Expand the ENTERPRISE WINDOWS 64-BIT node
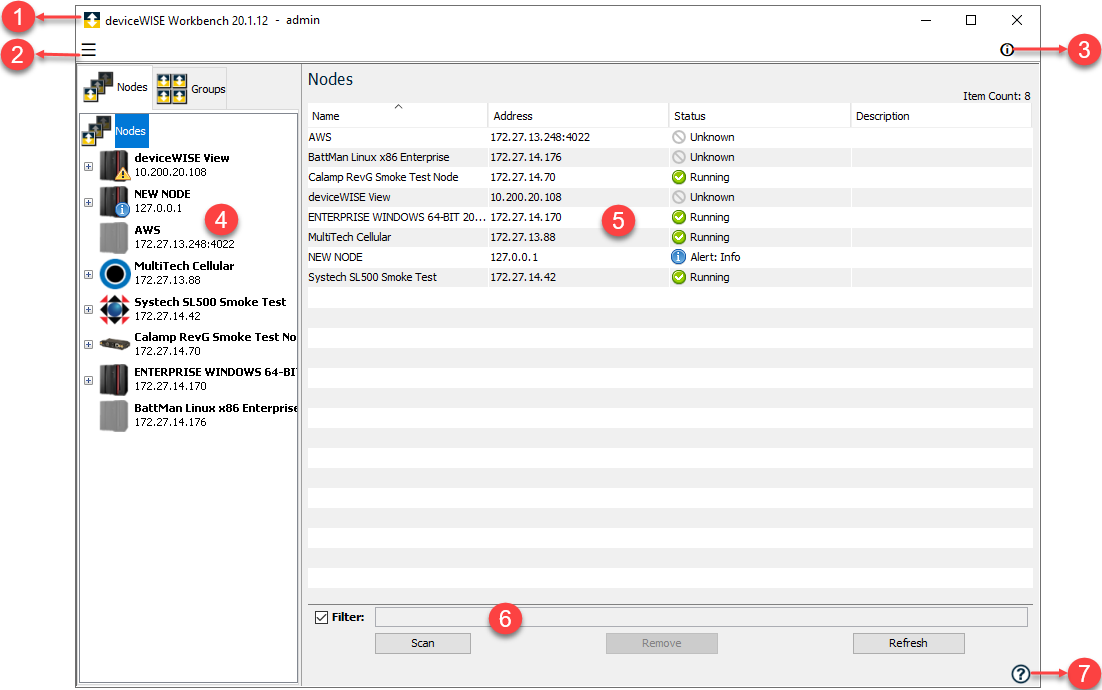 tap(89, 380)
